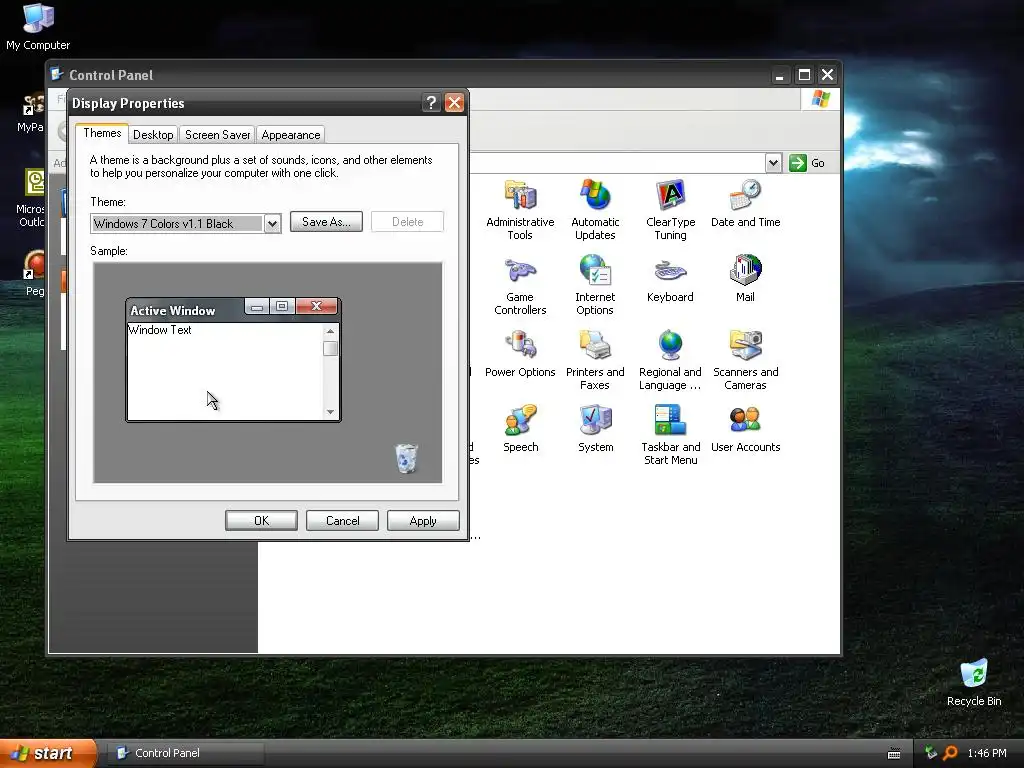Click the Save As... button

(x=326, y=222)
